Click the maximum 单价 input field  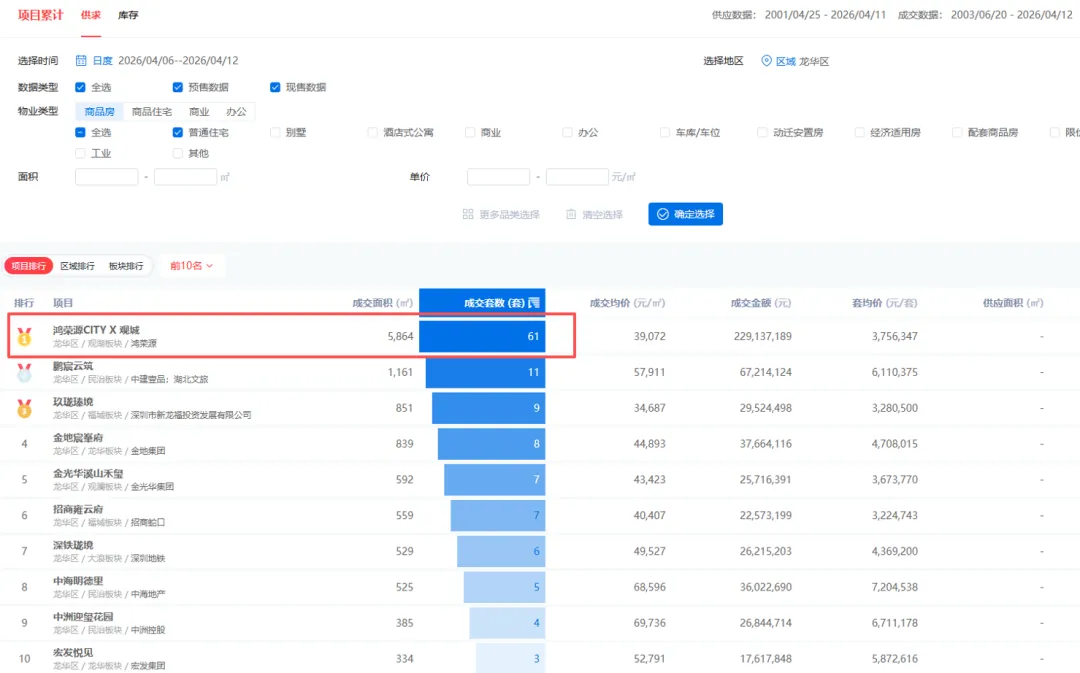click(577, 177)
